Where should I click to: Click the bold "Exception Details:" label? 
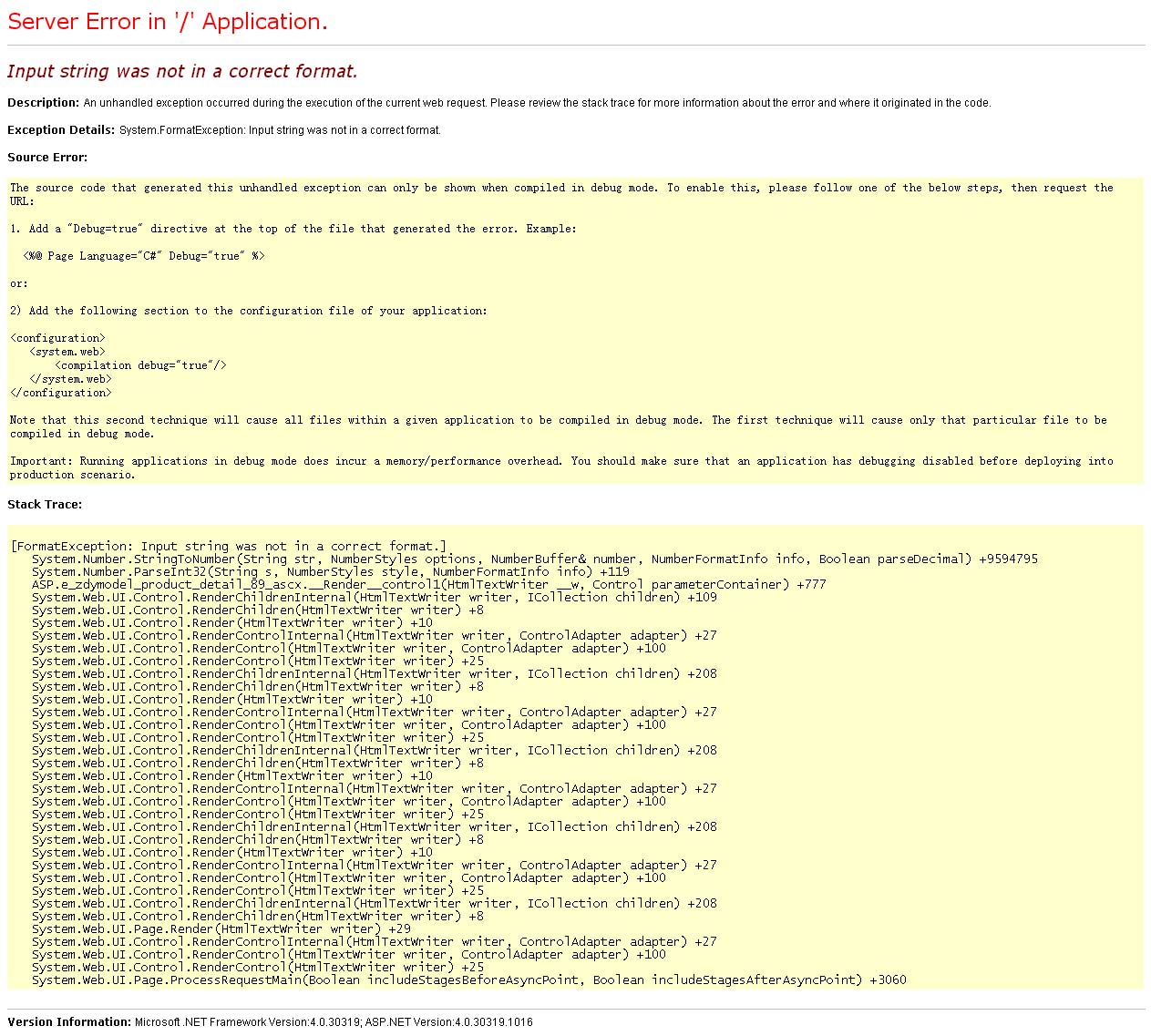61,130
